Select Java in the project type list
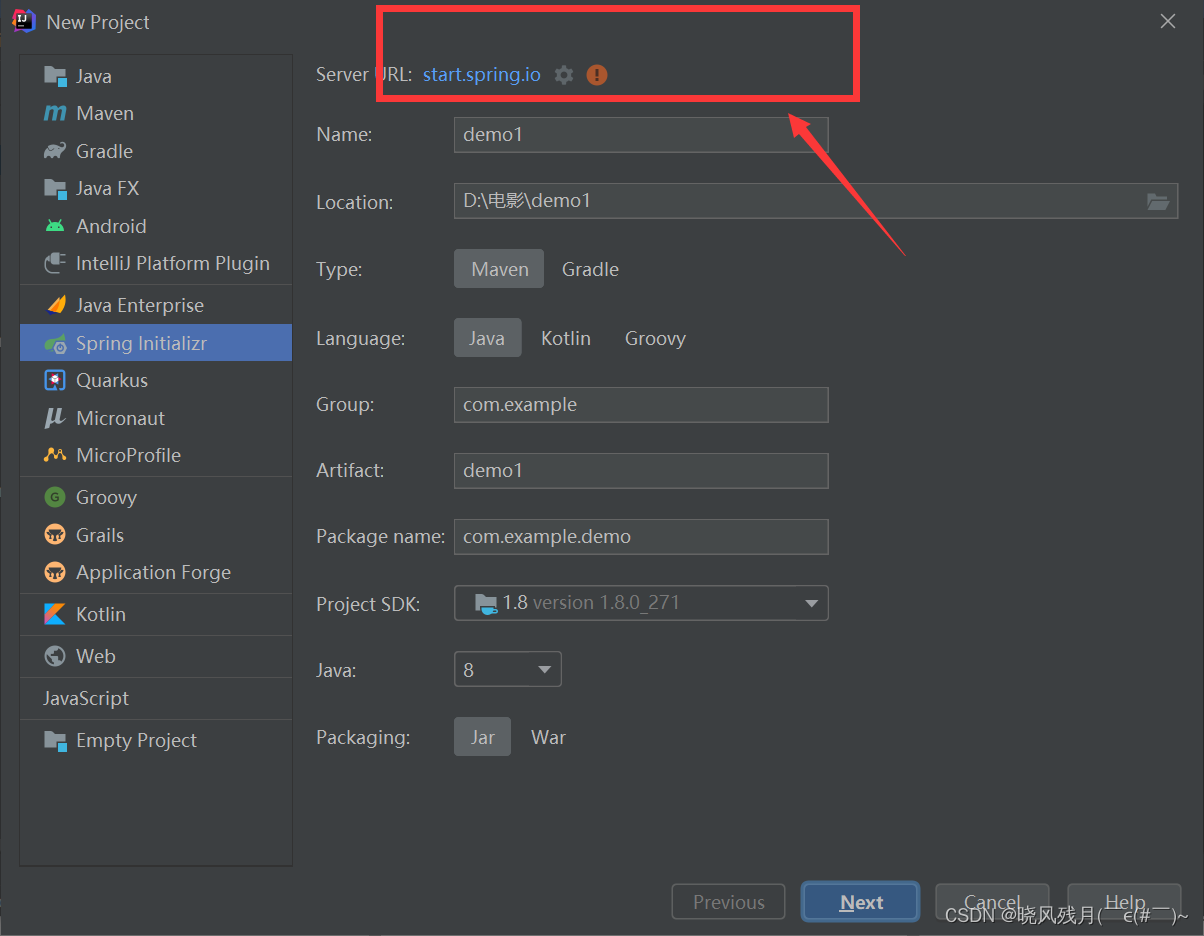This screenshot has width=1204, height=936. pos(156,76)
